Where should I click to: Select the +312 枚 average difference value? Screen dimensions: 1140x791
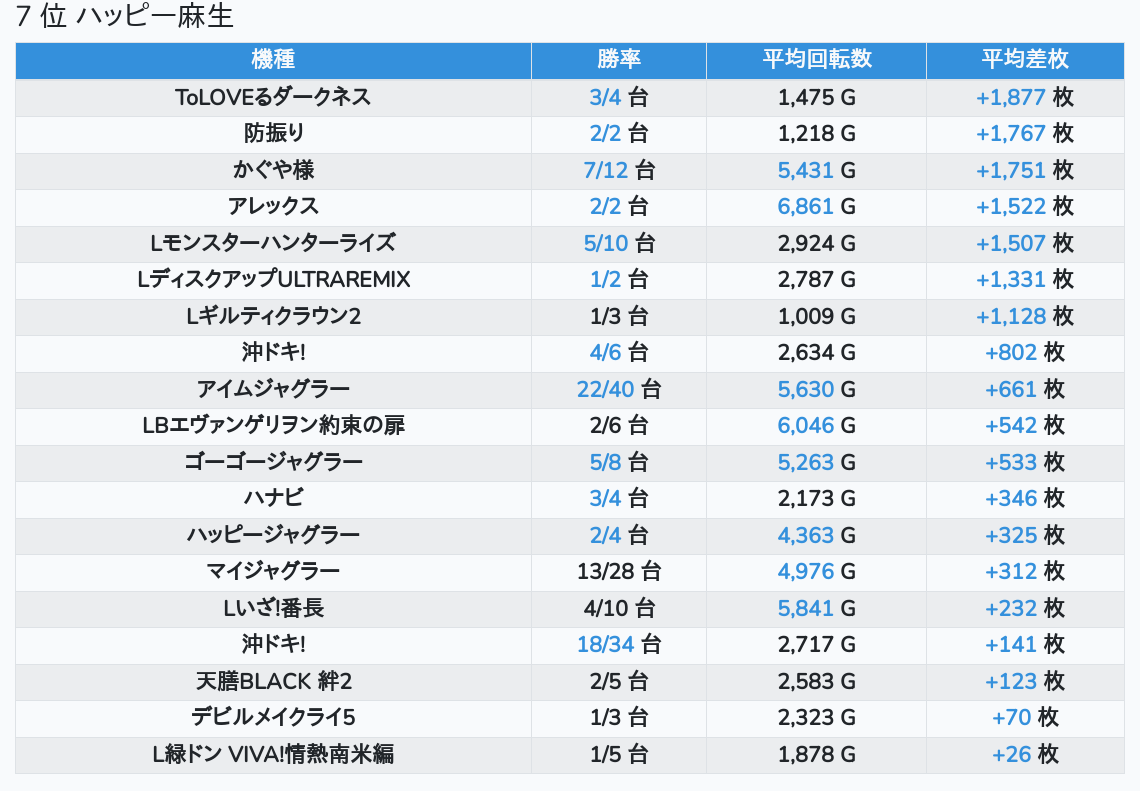tap(1025, 572)
